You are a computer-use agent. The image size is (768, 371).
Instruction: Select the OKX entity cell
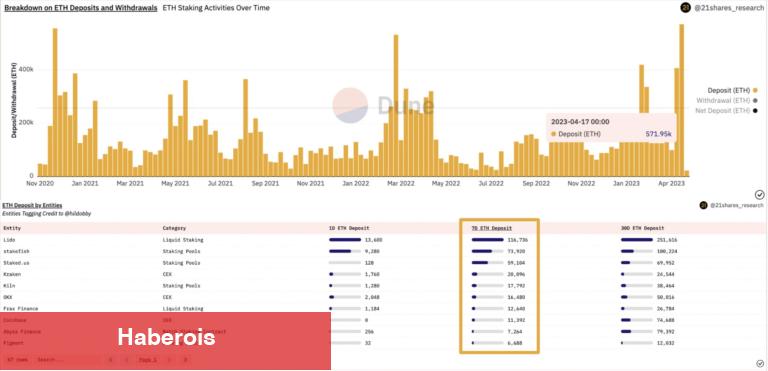pos(7,297)
